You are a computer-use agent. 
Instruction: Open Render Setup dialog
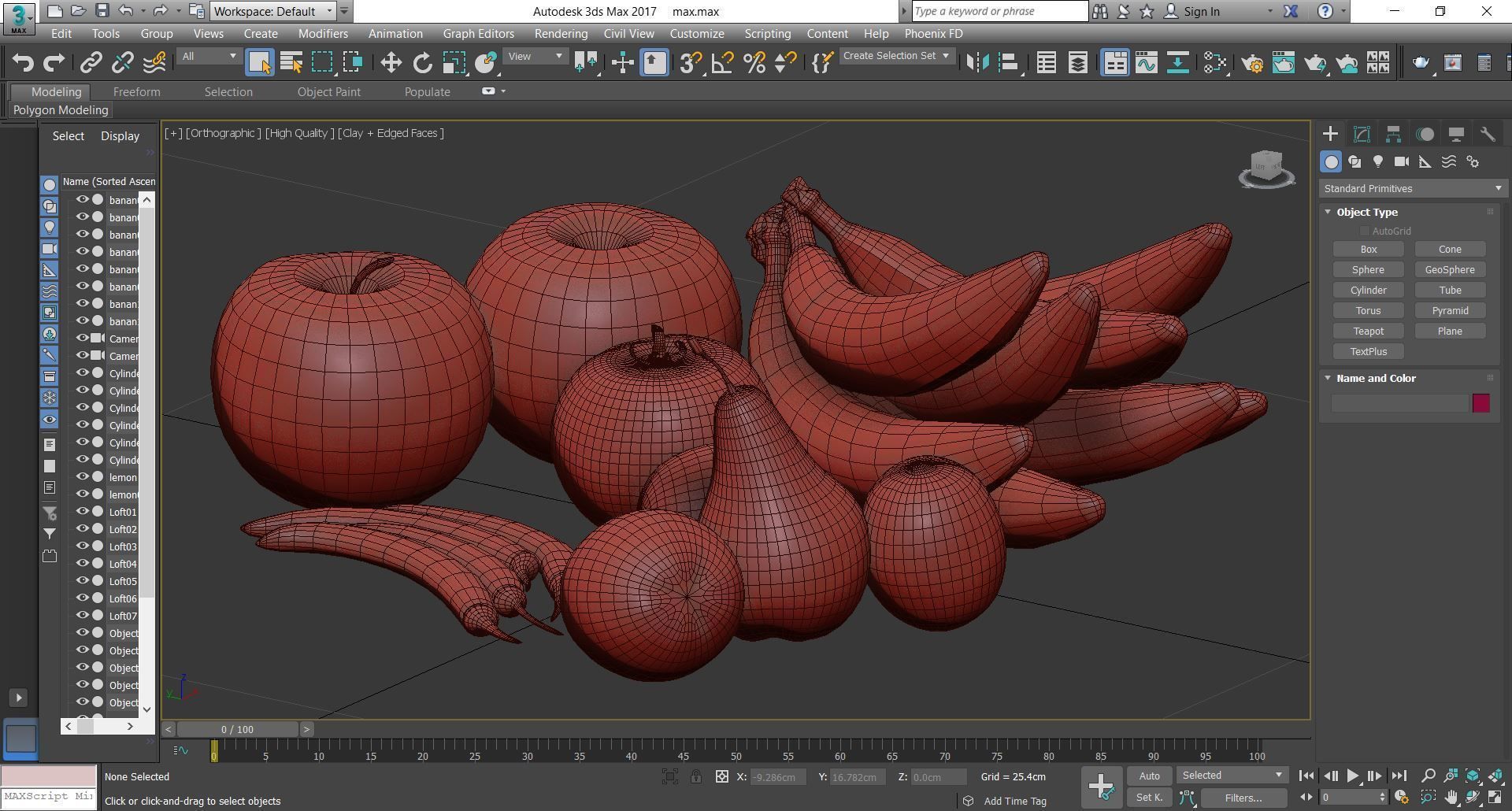1252,62
